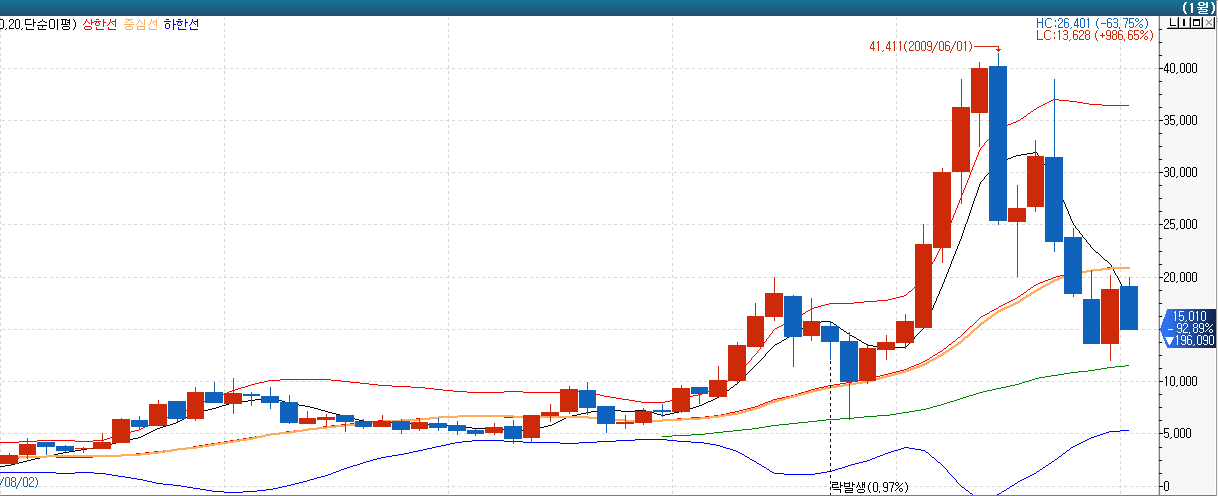The height and width of the screenshot is (496, 1218).
Task: Click the 10,000 price axis label
Action: (1178, 381)
